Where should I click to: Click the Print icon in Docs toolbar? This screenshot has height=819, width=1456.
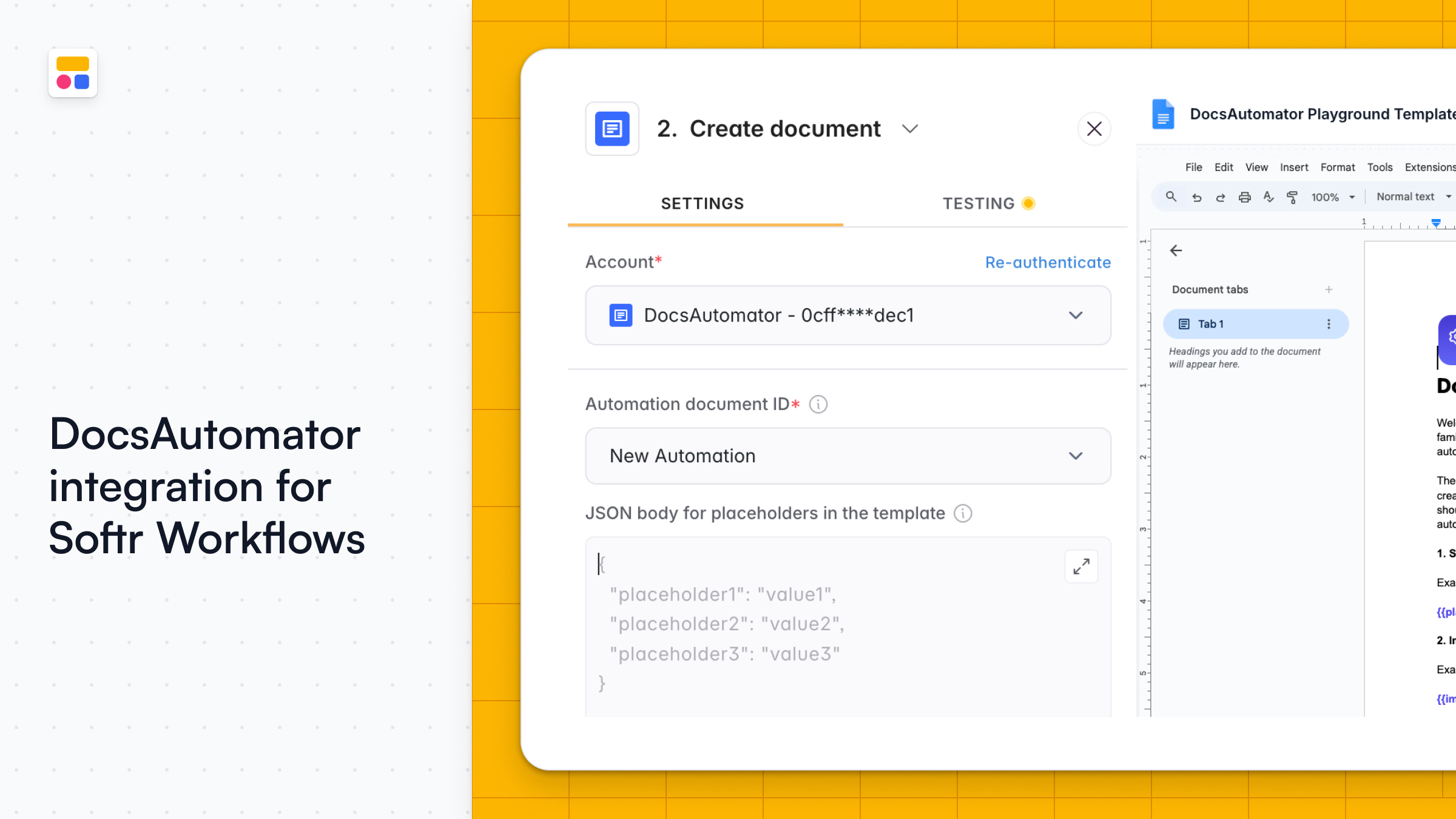[1245, 197]
